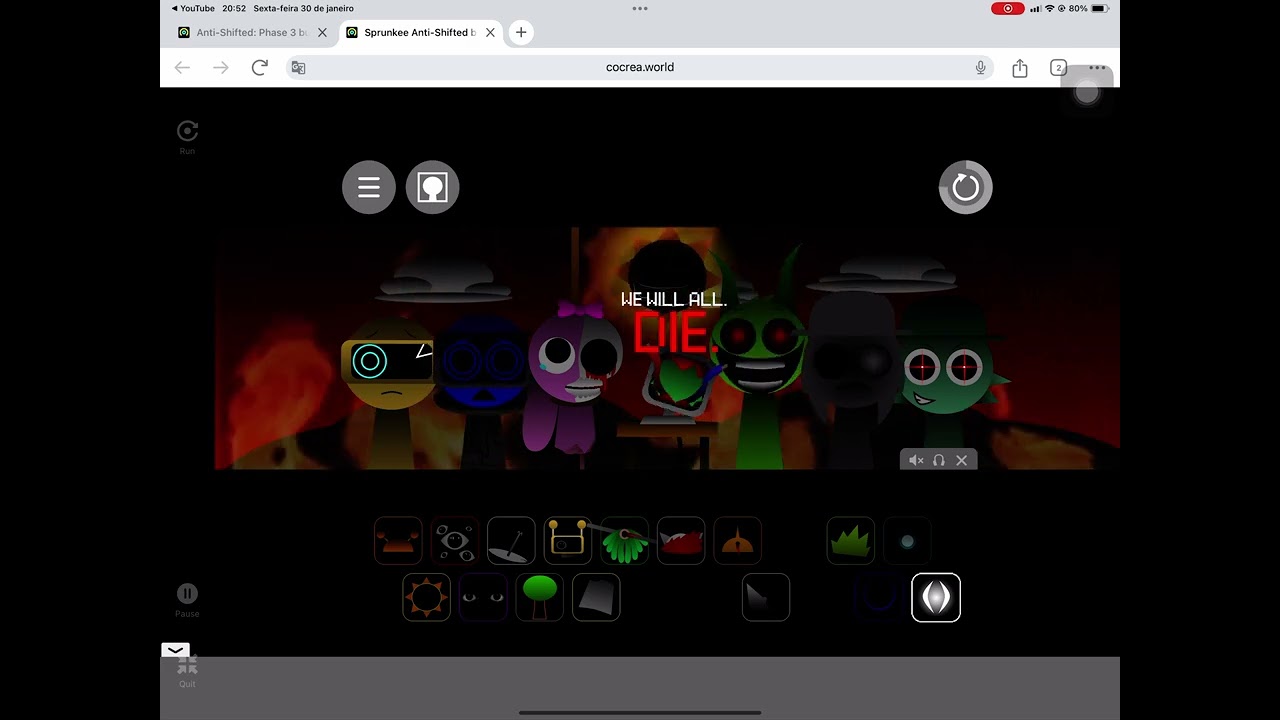This screenshot has height=720, width=1280.
Task: Open the tab switcher showing 2 tabs
Action: [x=1058, y=67]
